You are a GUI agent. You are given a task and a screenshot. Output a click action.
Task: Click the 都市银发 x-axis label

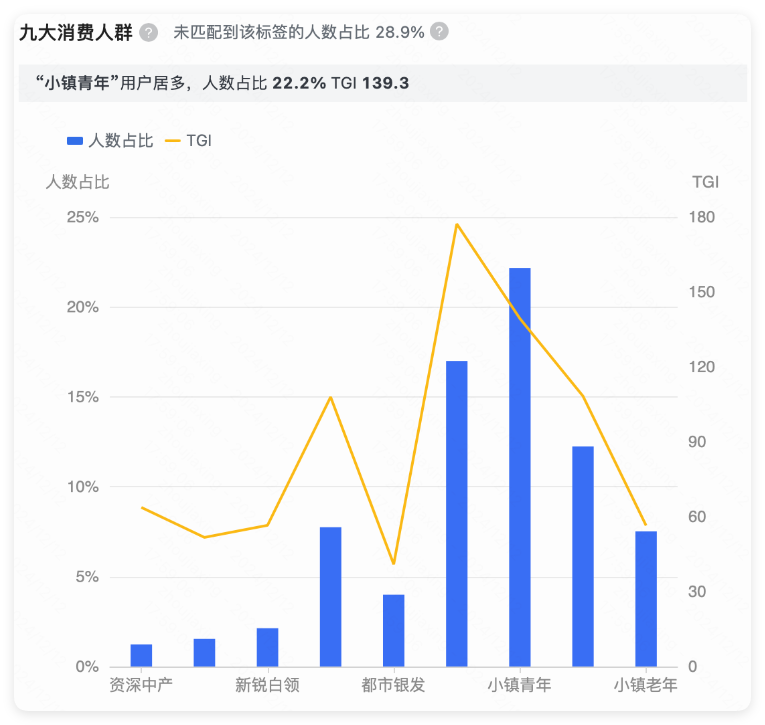coord(393,685)
